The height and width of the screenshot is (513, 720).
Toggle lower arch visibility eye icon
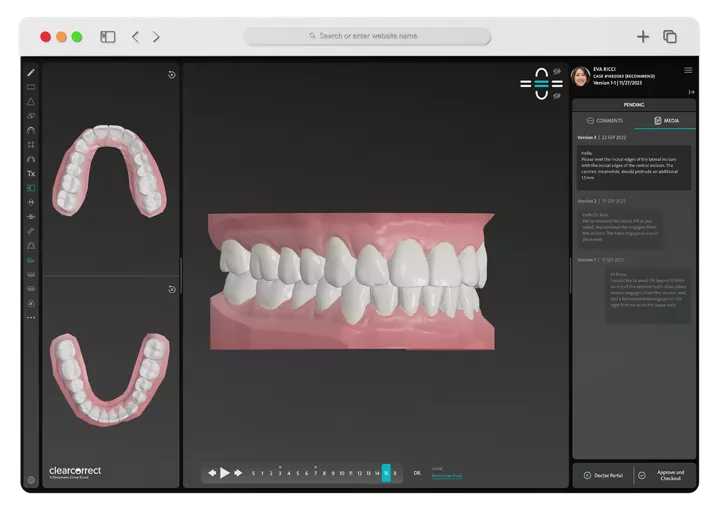(x=556, y=96)
